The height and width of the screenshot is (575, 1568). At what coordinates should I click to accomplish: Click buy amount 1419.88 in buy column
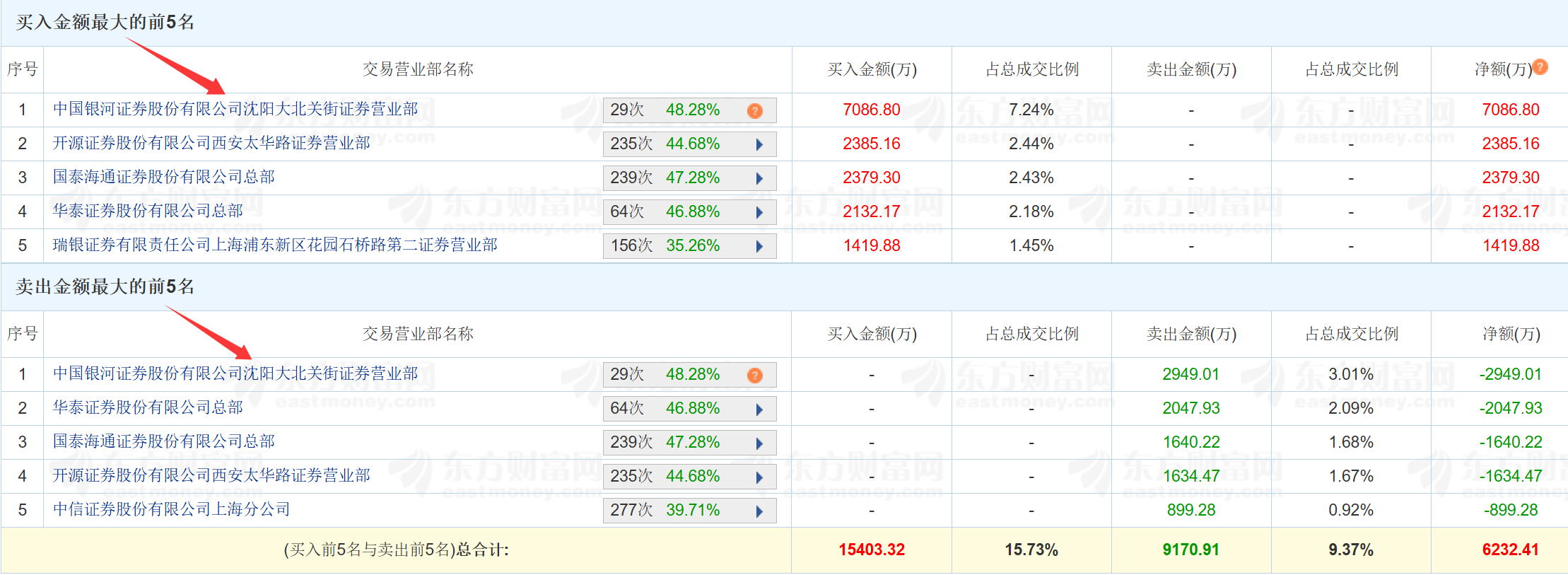click(x=872, y=245)
